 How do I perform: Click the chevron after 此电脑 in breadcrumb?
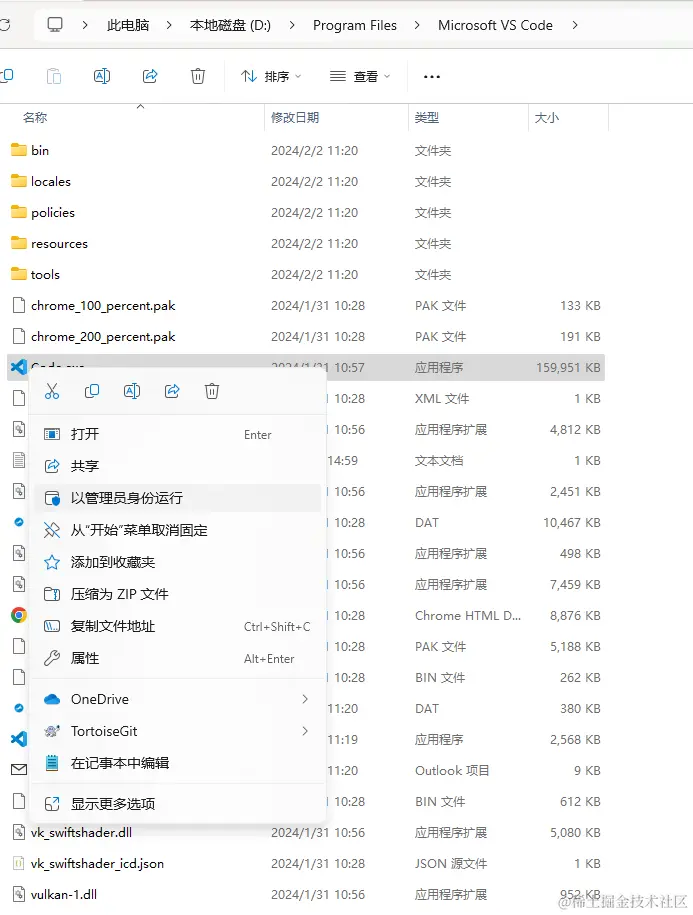169,25
